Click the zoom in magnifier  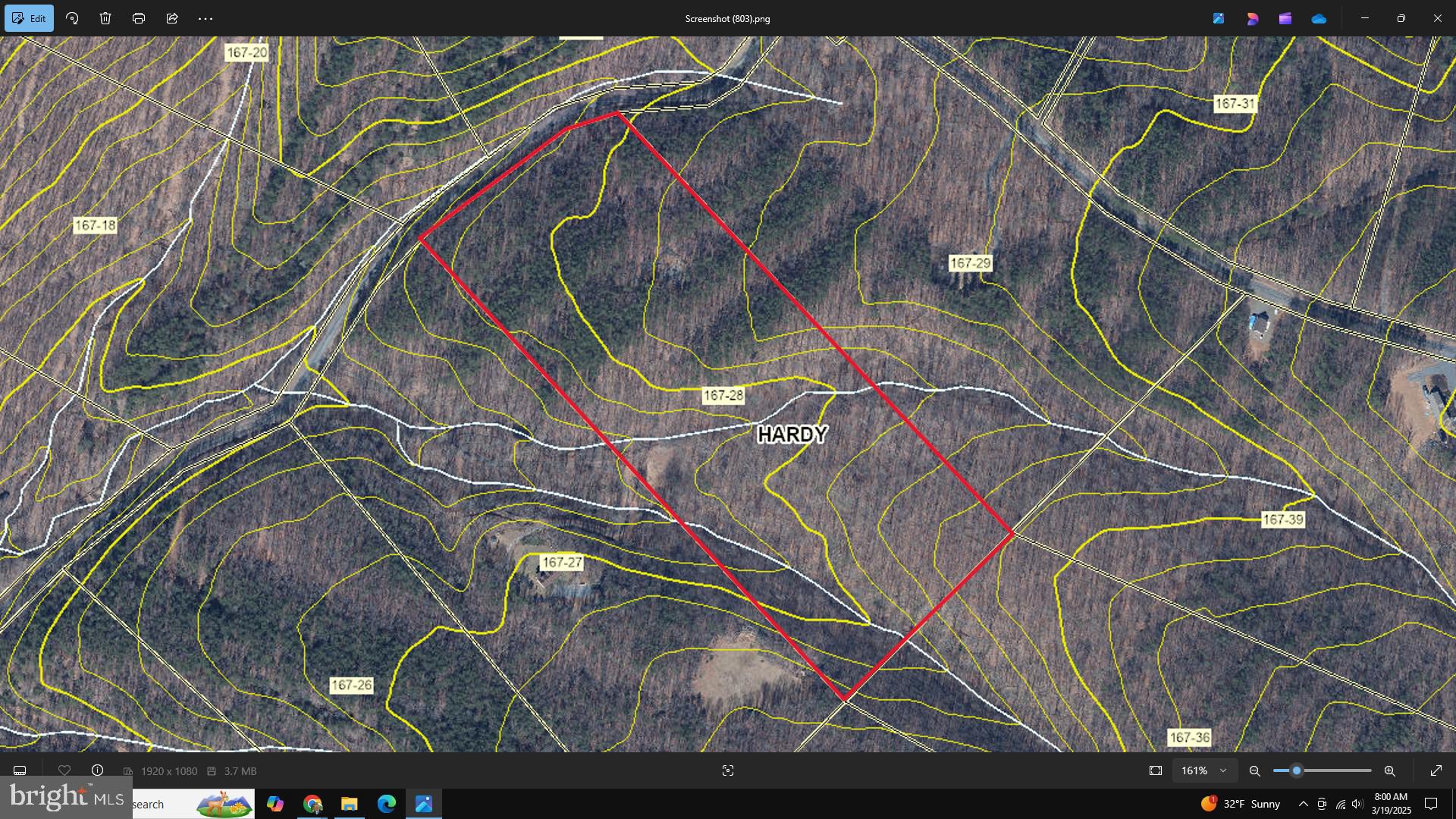[1389, 770]
